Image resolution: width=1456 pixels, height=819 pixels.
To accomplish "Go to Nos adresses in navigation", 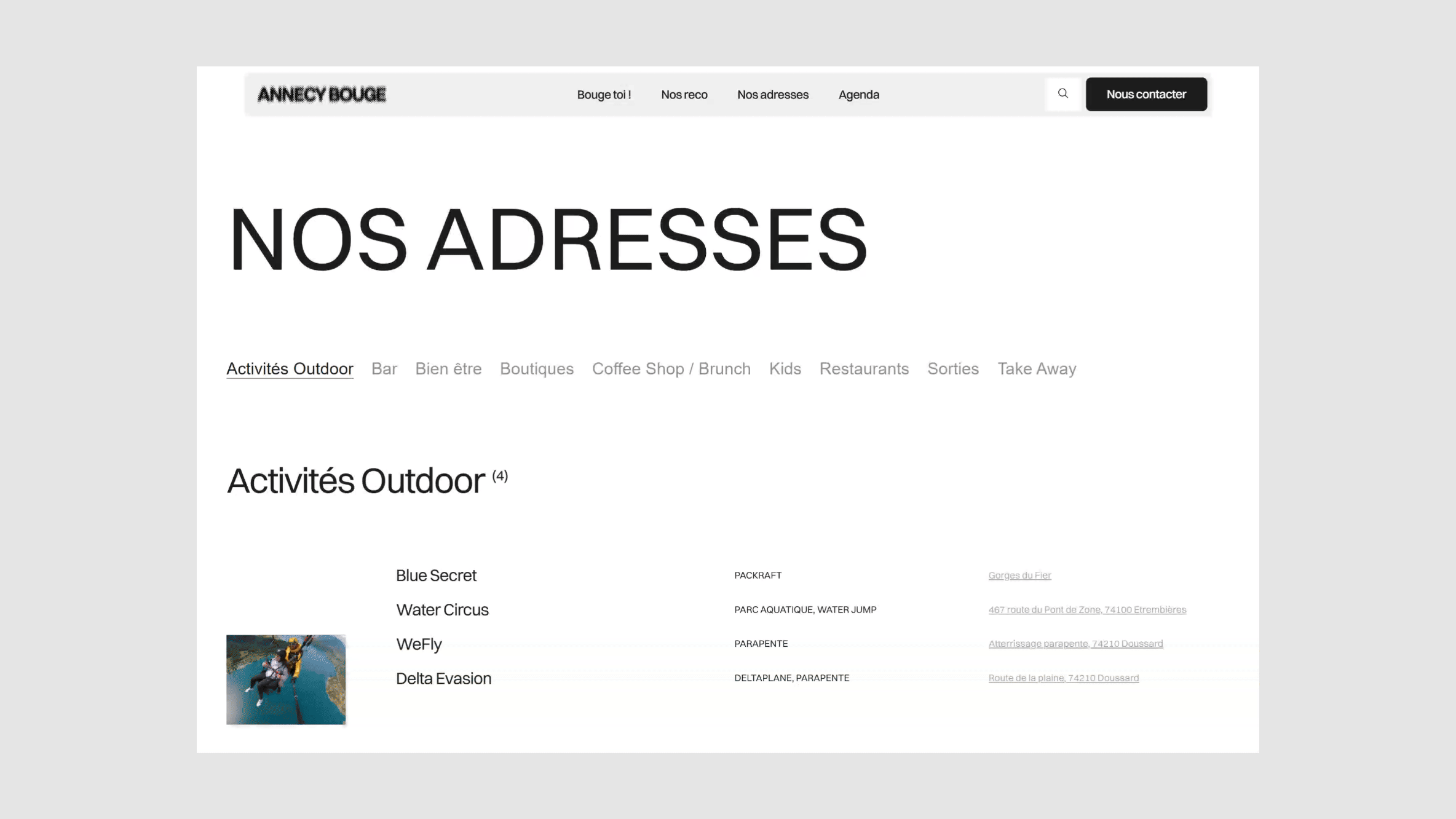I will (x=772, y=95).
